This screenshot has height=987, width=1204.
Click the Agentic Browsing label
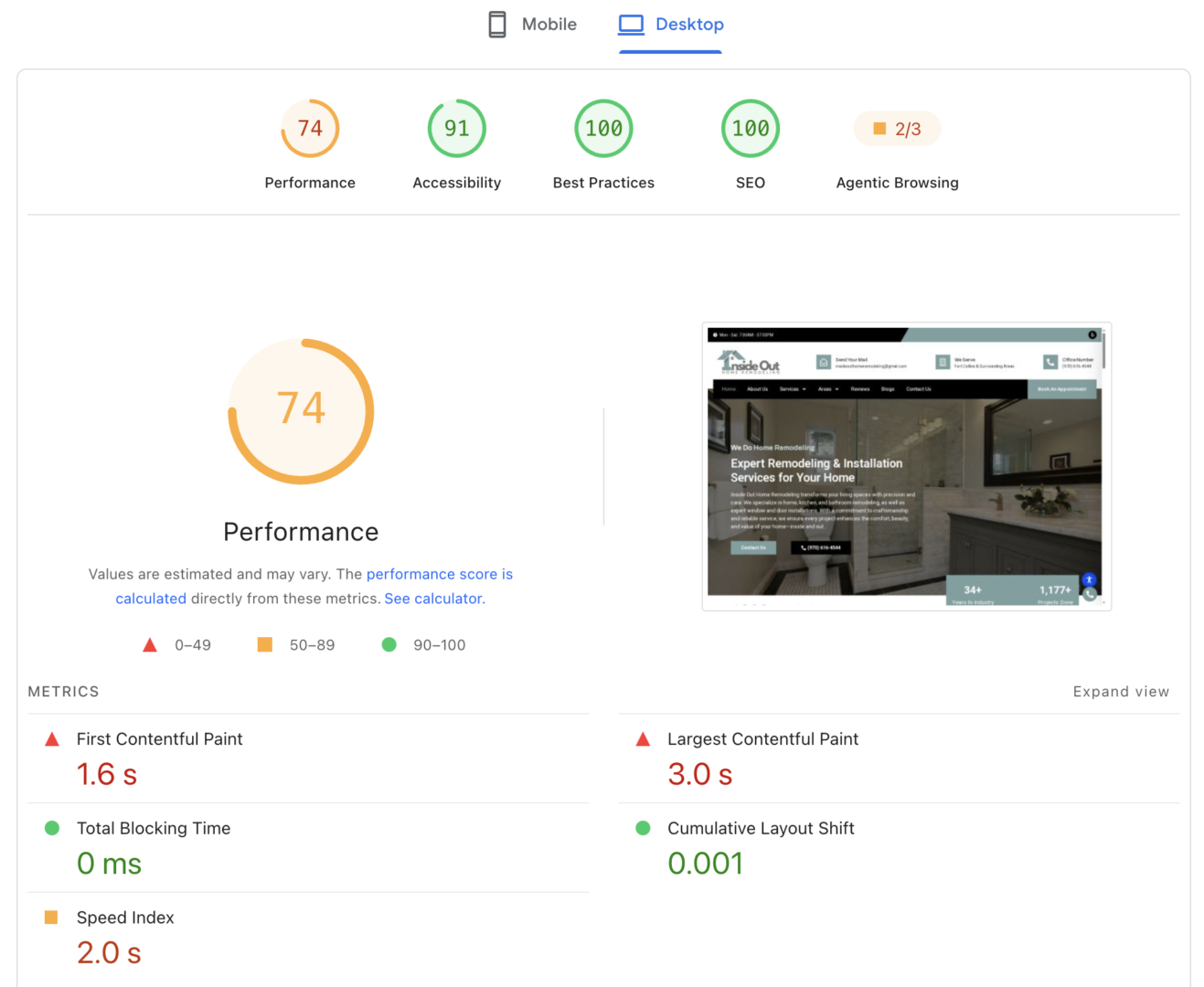(898, 183)
